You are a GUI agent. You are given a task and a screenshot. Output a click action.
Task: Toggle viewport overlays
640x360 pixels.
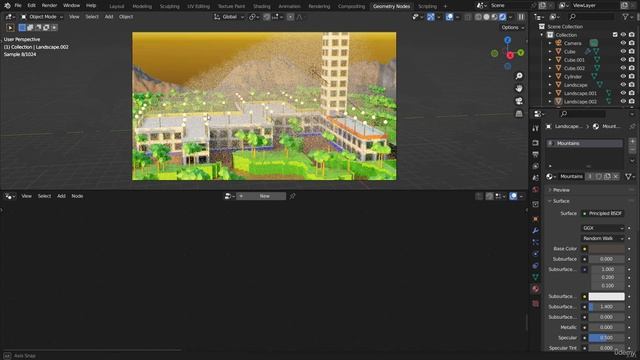tap(449, 17)
